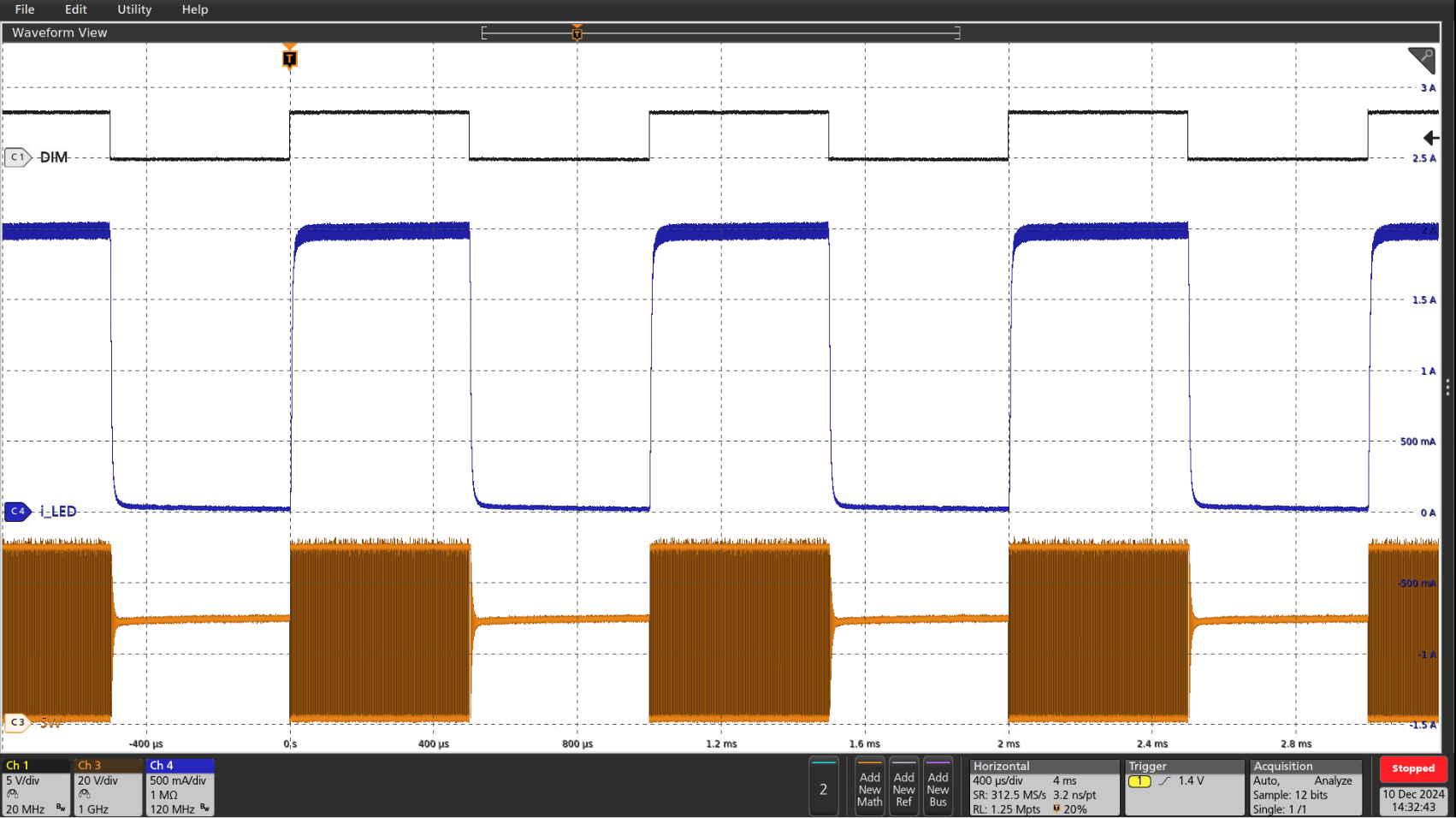Open the Help menu
The height and width of the screenshot is (818, 1456).
195,9
